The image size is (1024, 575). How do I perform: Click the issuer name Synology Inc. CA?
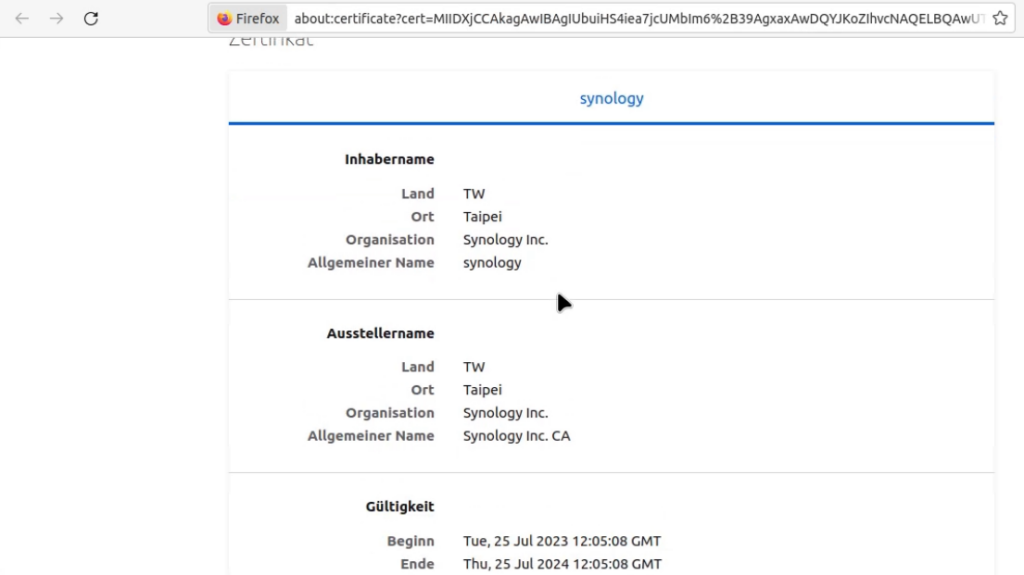pyautogui.click(x=517, y=436)
